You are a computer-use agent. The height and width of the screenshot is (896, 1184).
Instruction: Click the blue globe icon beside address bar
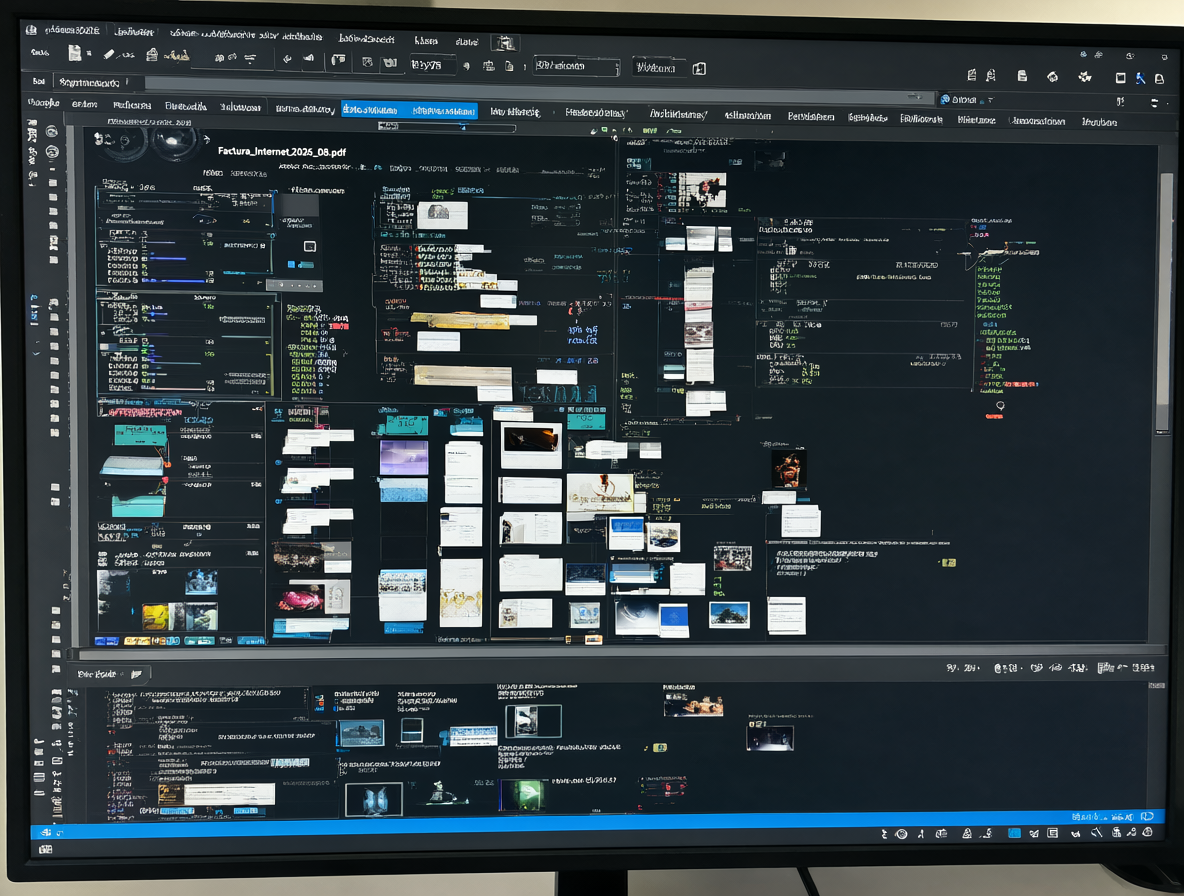[945, 100]
